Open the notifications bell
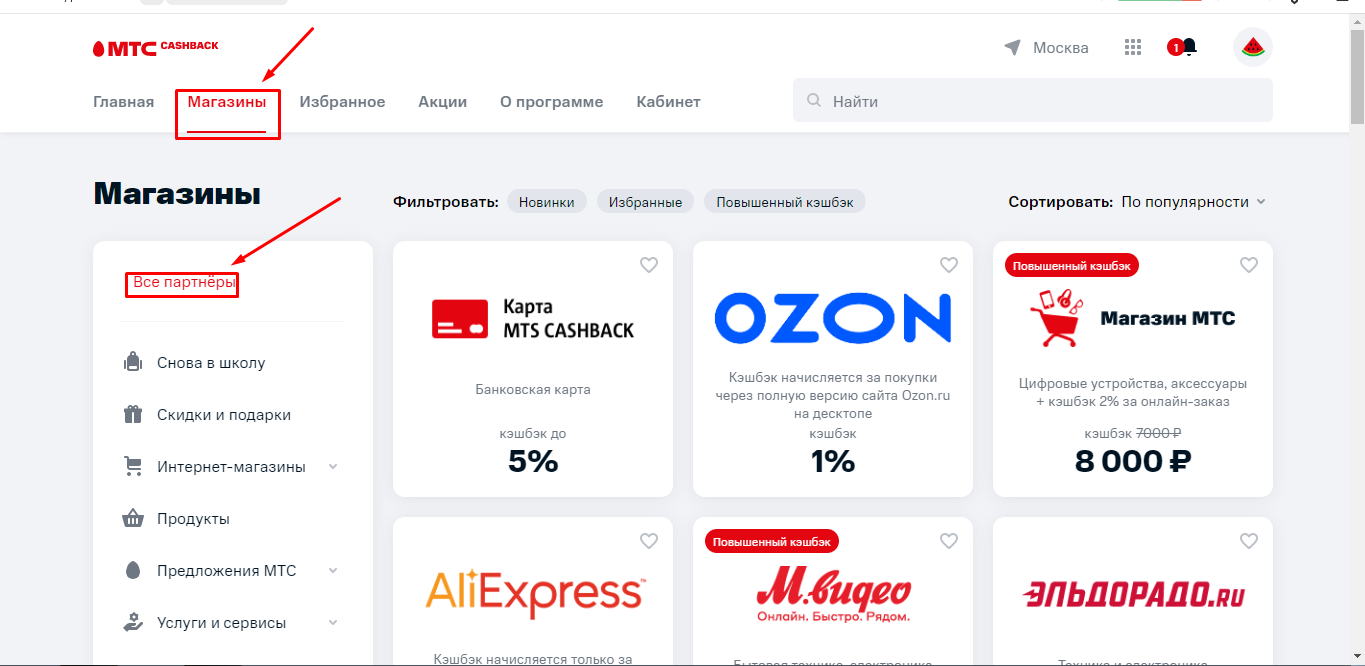The height and width of the screenshot is (666, 1365). 1189,47
